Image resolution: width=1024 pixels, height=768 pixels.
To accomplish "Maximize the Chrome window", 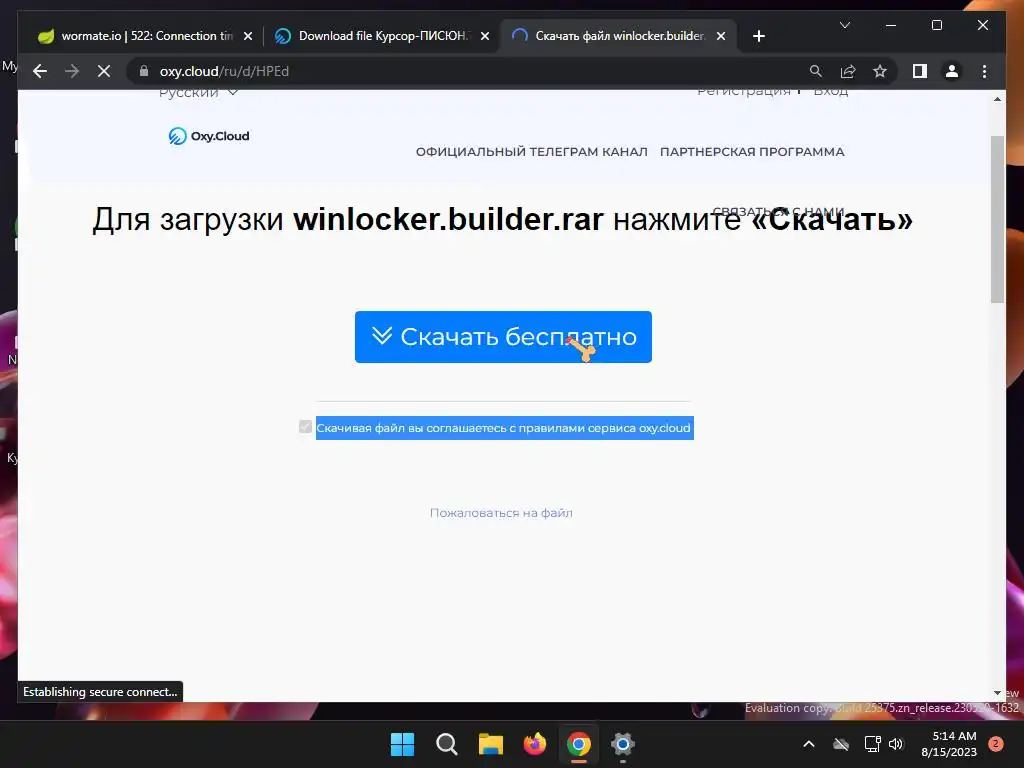I will pos(936,25).
